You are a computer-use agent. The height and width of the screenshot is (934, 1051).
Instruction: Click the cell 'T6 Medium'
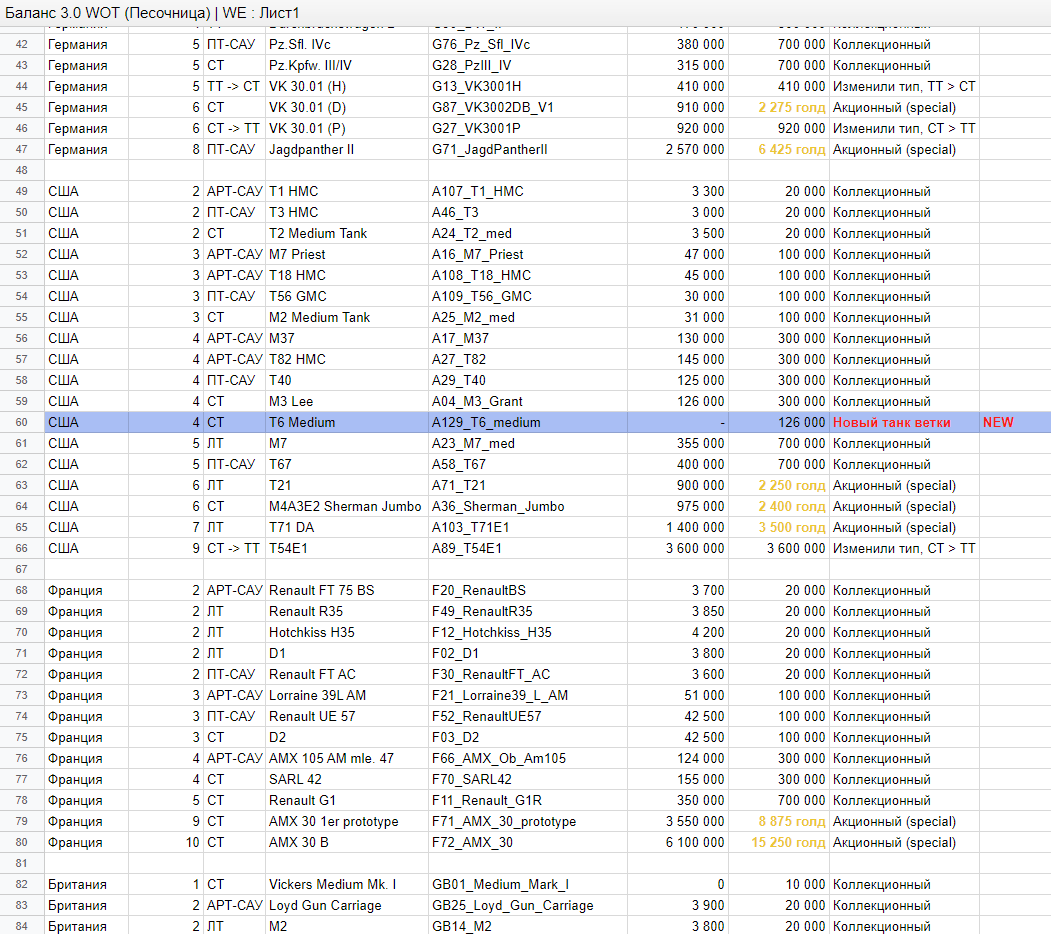pos(347,422)
